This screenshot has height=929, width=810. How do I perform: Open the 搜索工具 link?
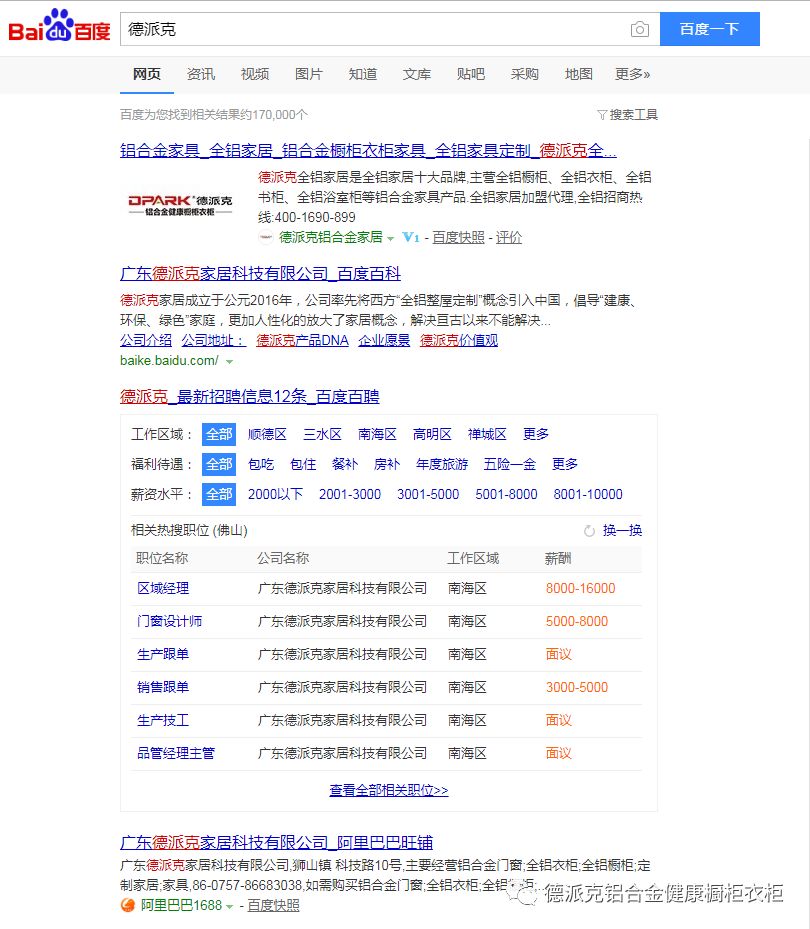(x=633, y=114)
